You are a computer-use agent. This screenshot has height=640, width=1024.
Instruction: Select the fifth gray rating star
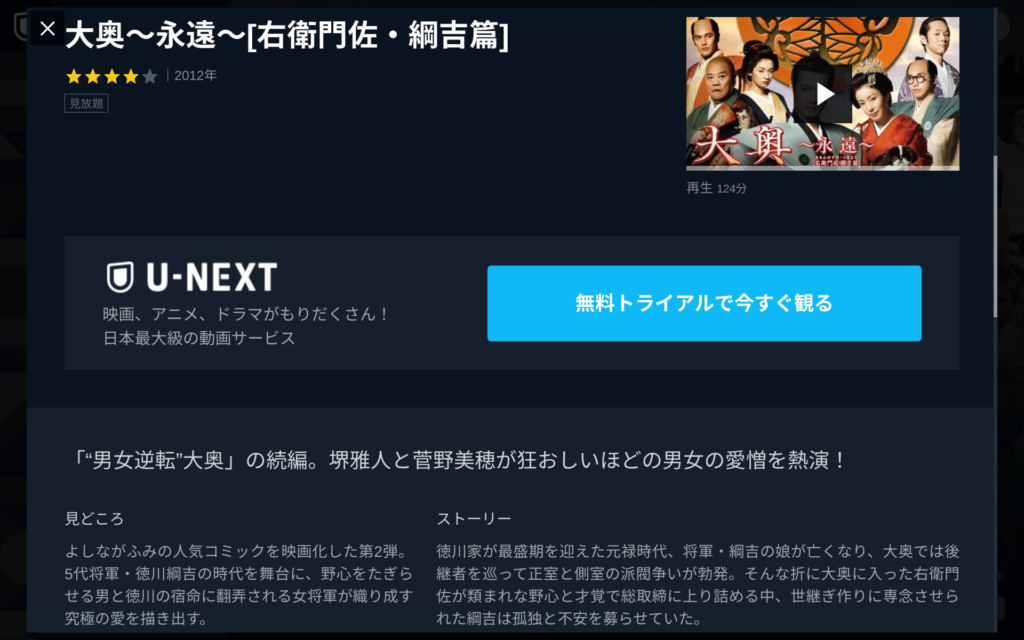[x=150, y=76]
